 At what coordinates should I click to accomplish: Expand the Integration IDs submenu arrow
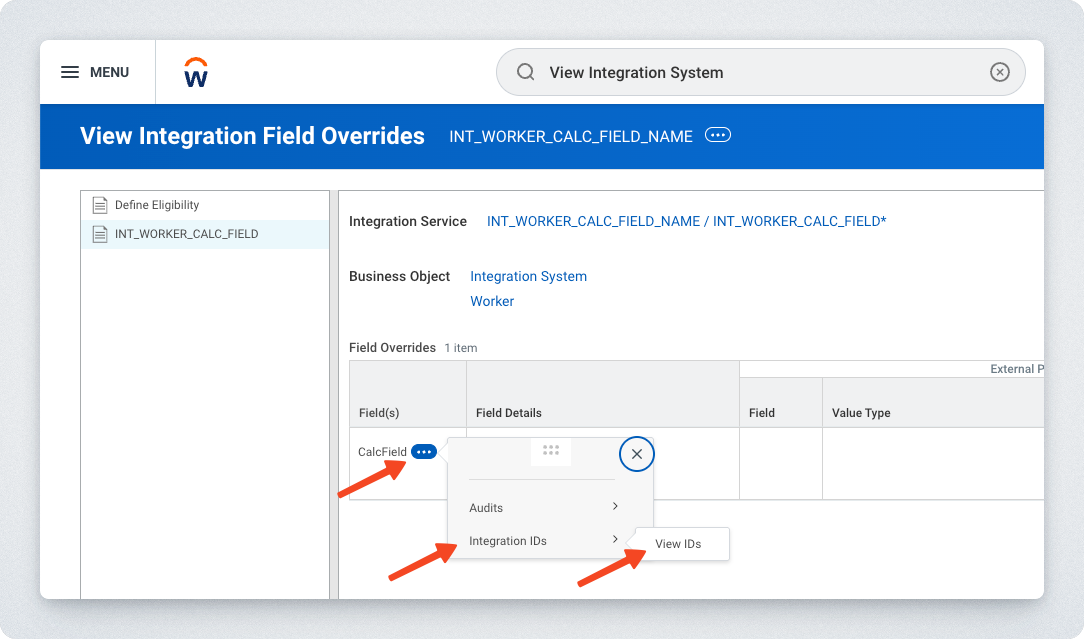(x=615, y=540)
